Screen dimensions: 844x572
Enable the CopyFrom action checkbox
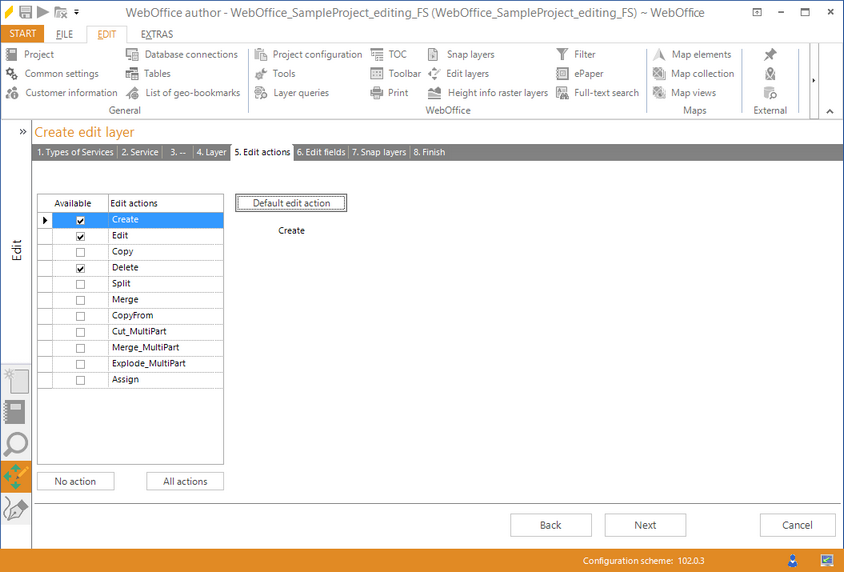80,316
